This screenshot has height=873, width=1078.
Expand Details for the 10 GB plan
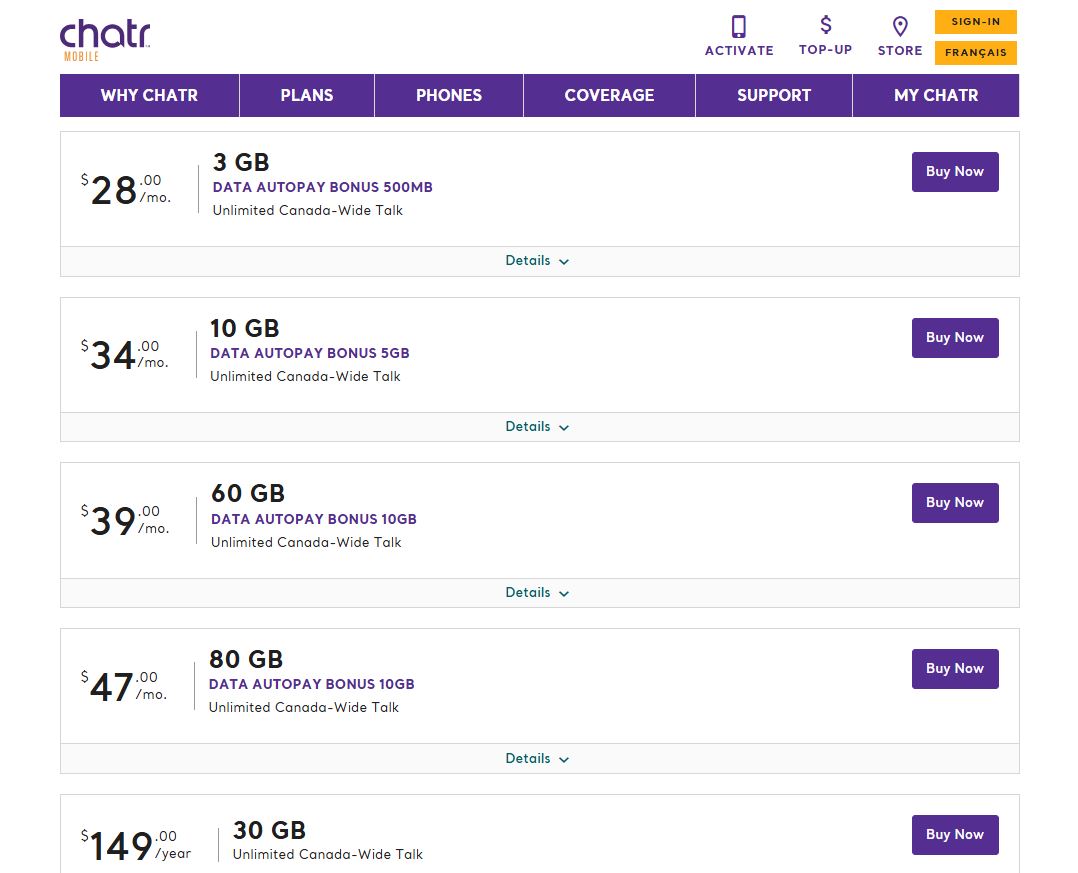(537, 426)
